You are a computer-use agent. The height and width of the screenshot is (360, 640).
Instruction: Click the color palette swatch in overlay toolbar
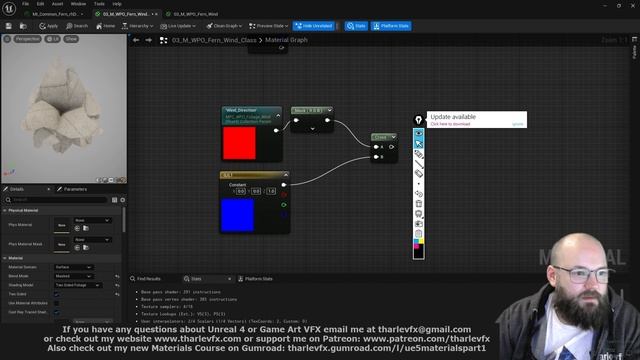point(419,248)
